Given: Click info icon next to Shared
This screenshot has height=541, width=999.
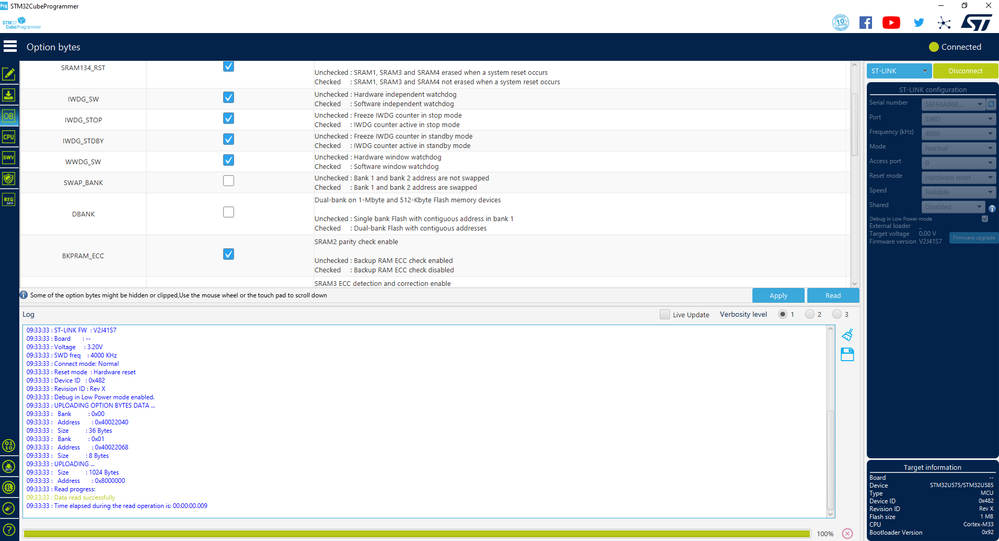Looking at the screenshot, I should tap(992, 208).
